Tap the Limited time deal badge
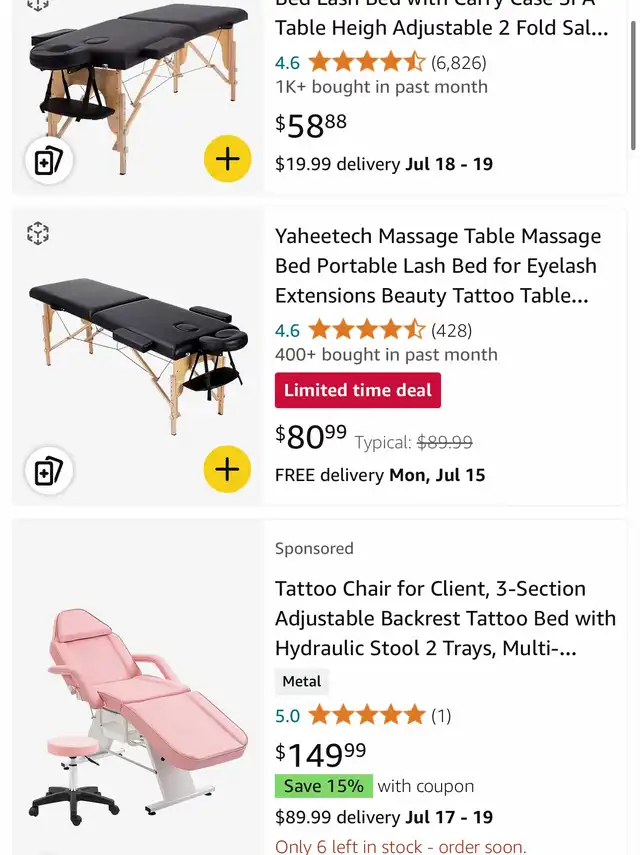640x855 pixels. 358,390
